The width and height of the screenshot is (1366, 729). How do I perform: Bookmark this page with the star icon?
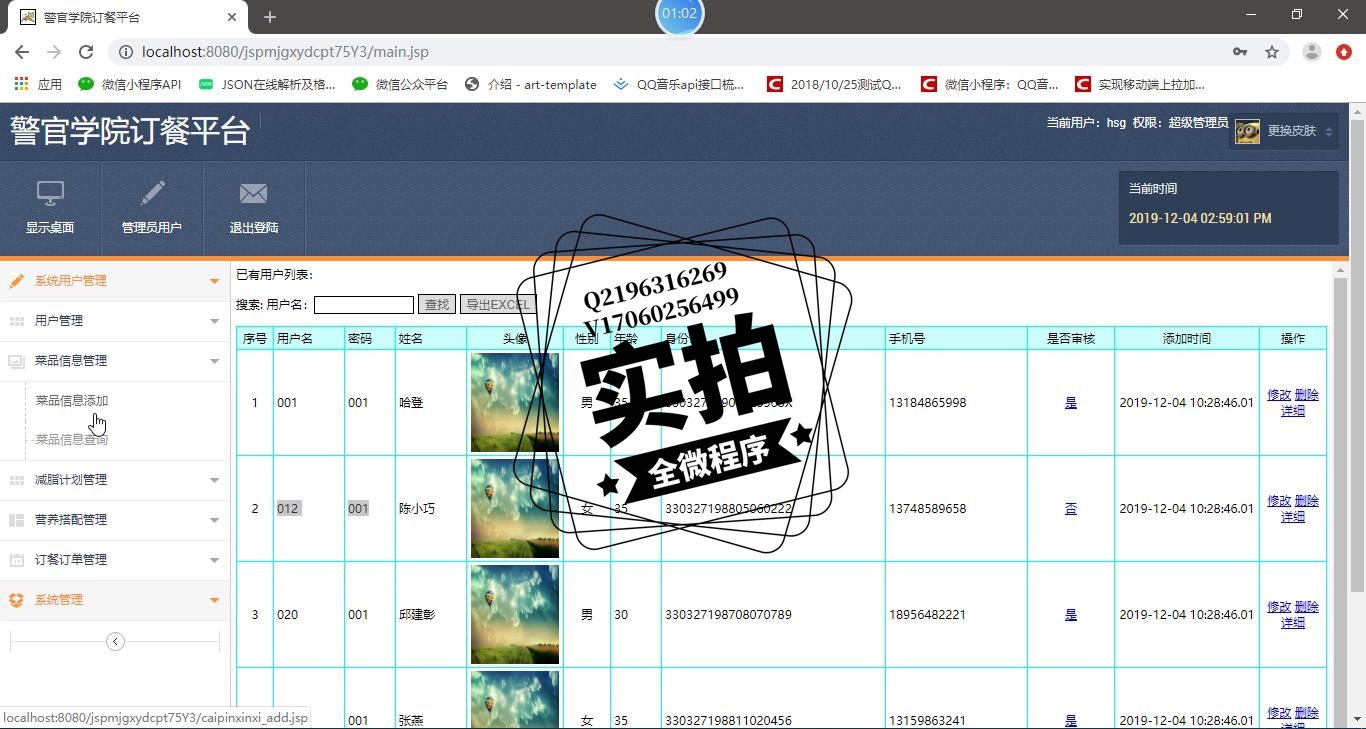click(1272, 52)
